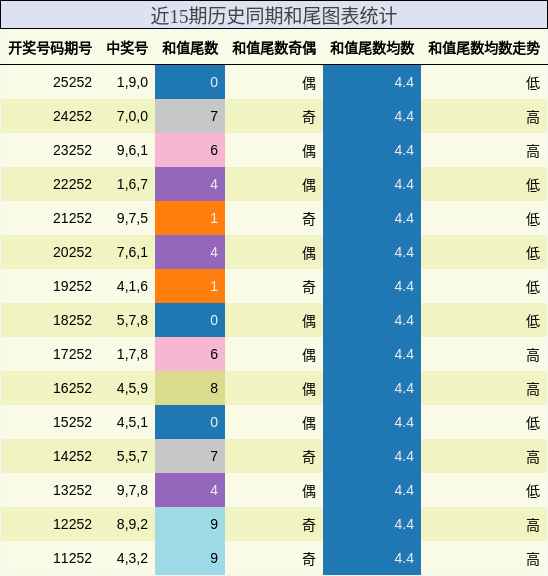Click the 开奖号码期号 column header
Screen dimensions: 548x576
(x=50, y=48)
